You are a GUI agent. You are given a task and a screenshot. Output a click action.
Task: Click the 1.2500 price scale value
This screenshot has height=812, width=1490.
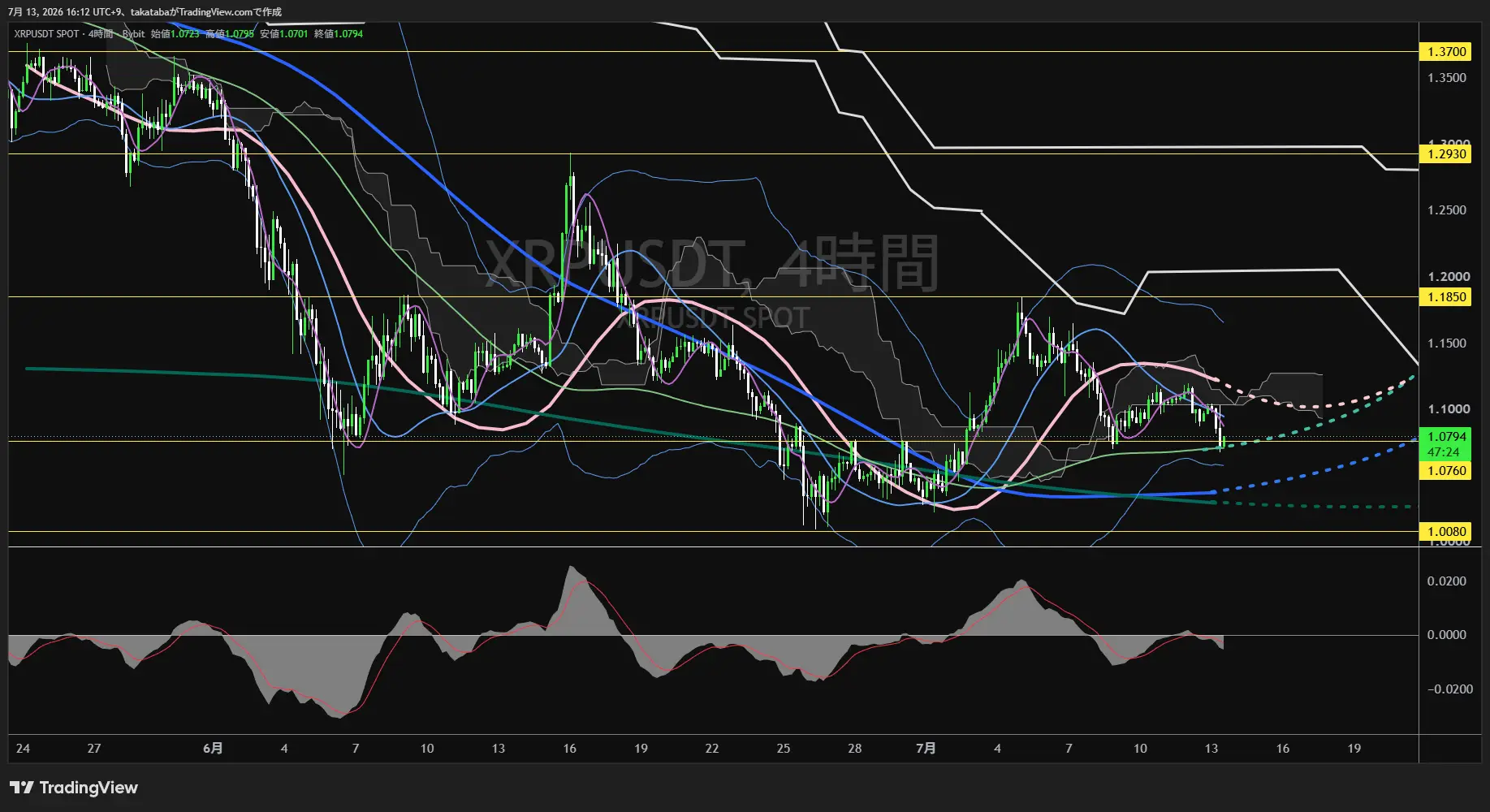[1447, 210]
